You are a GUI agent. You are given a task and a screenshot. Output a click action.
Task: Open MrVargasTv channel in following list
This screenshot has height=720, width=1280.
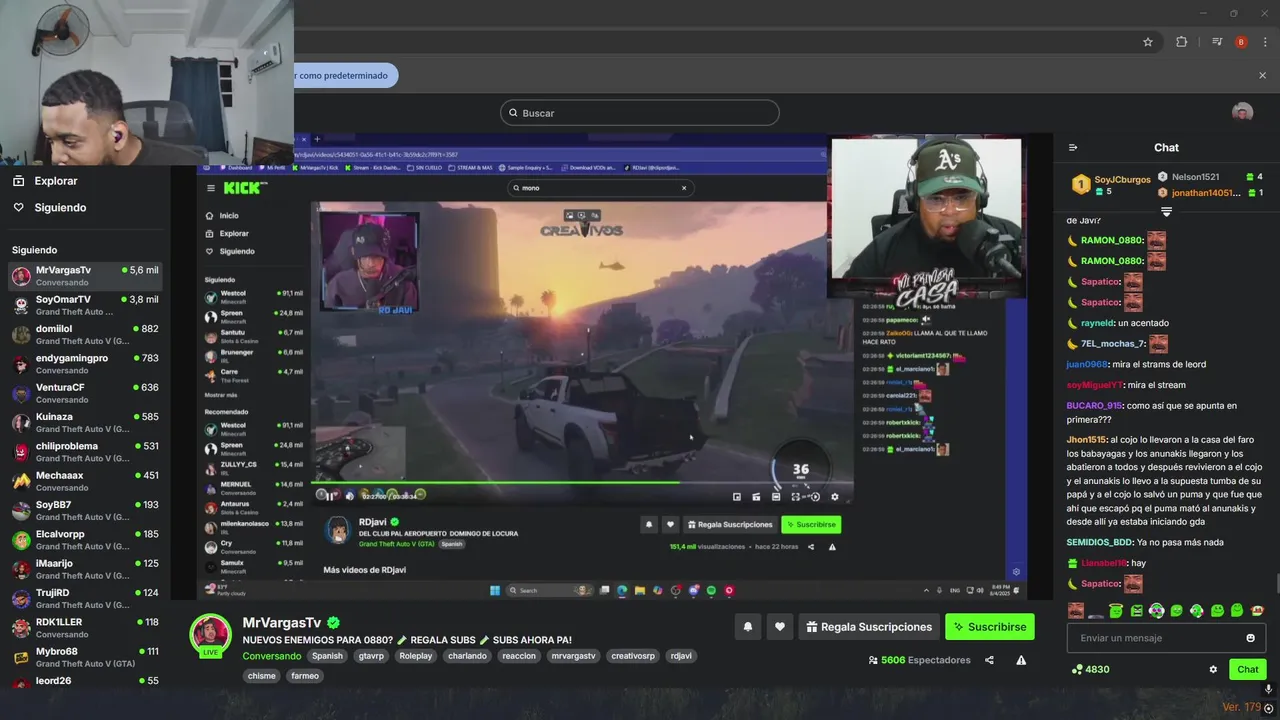coord(85,276)
